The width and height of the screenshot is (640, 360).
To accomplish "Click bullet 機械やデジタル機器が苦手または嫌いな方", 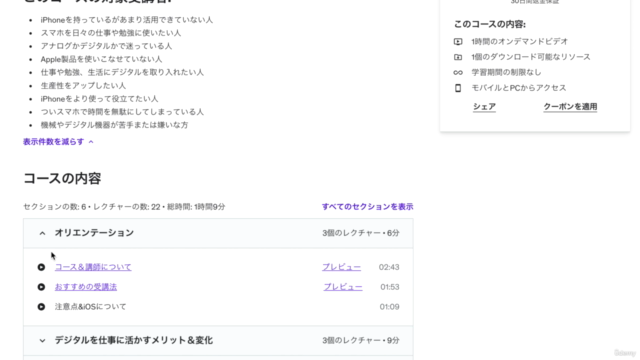I will (x=114, y=125).
